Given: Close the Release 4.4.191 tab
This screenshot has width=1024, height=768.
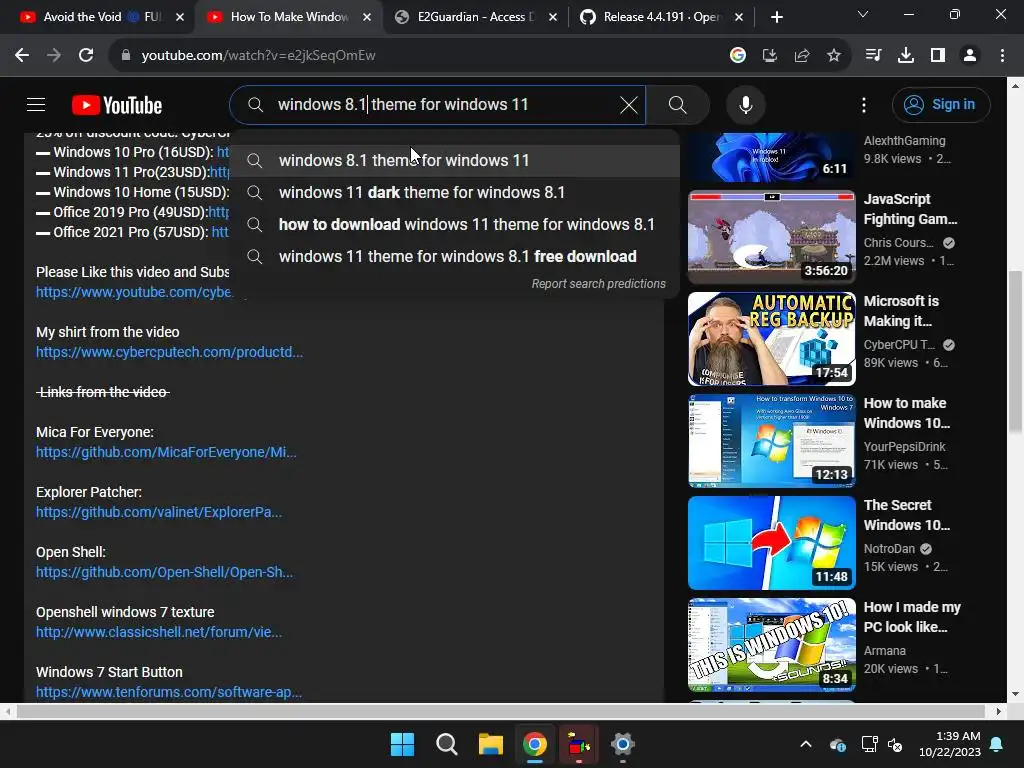Looking at the screenshot, I should [739, 17].
